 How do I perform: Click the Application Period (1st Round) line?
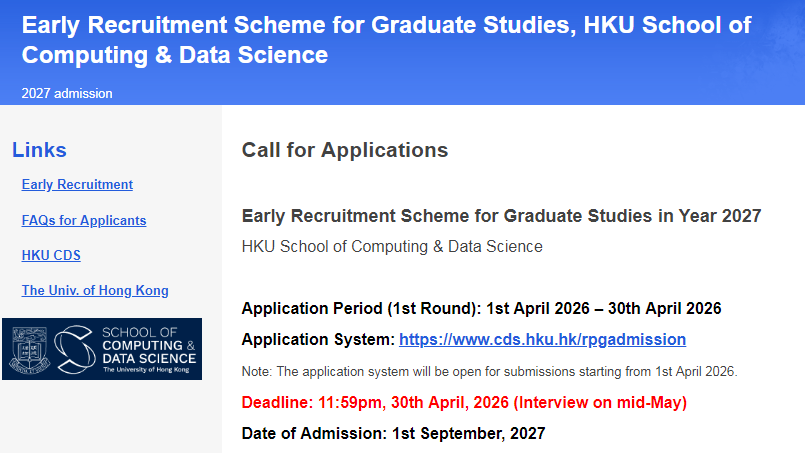[481, 308]
